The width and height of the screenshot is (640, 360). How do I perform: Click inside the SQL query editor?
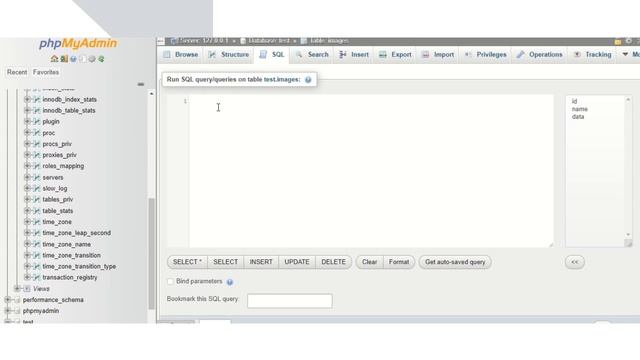point(371,171)
